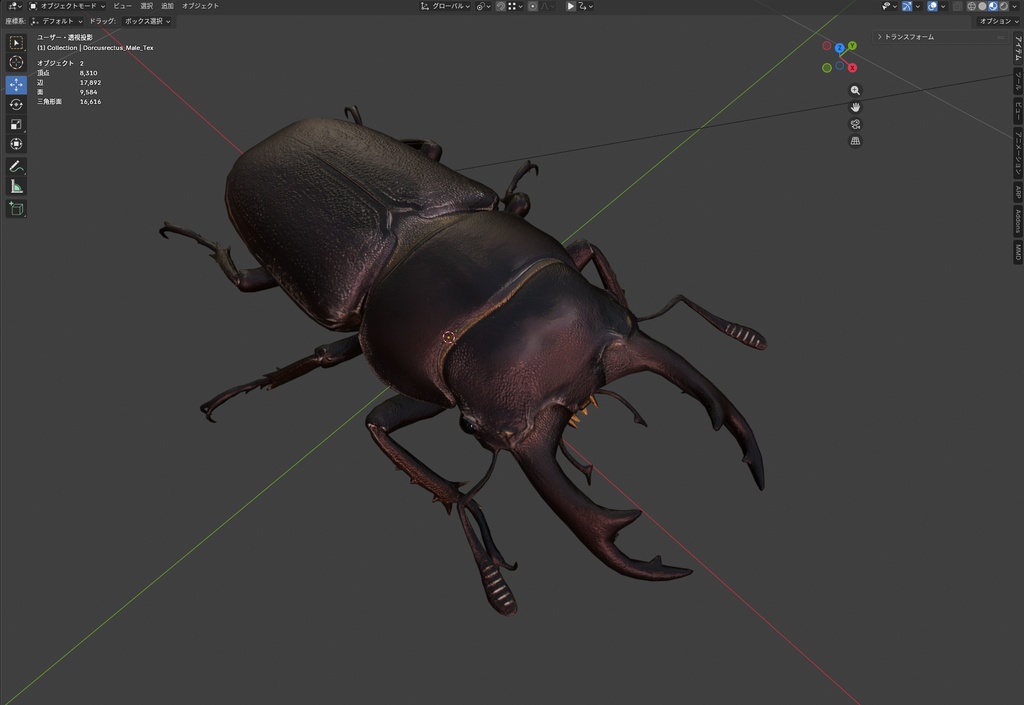Open the ビュー menu

coord(122,6)
